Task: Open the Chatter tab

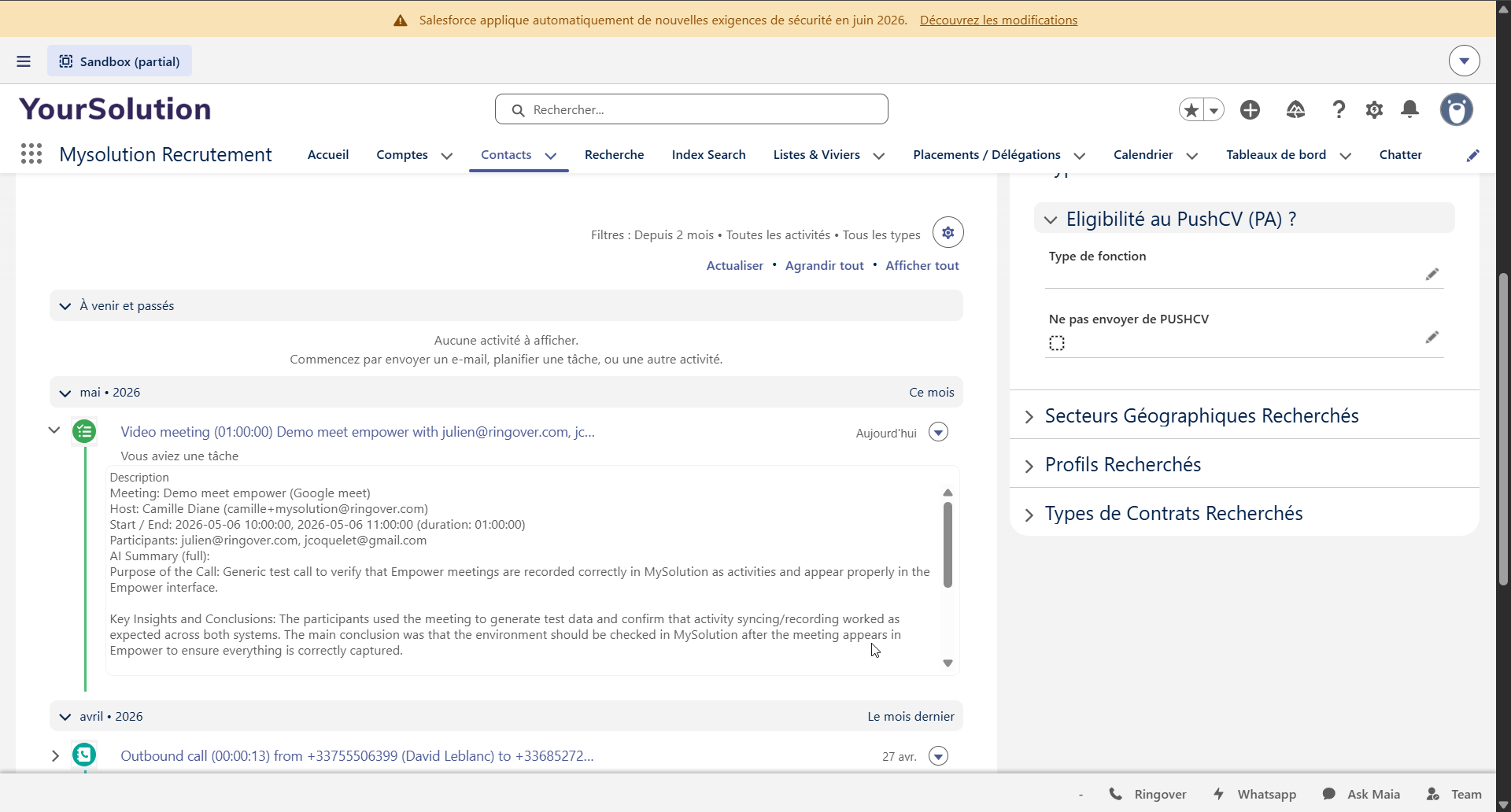Action: click(x=1400, y=154)
